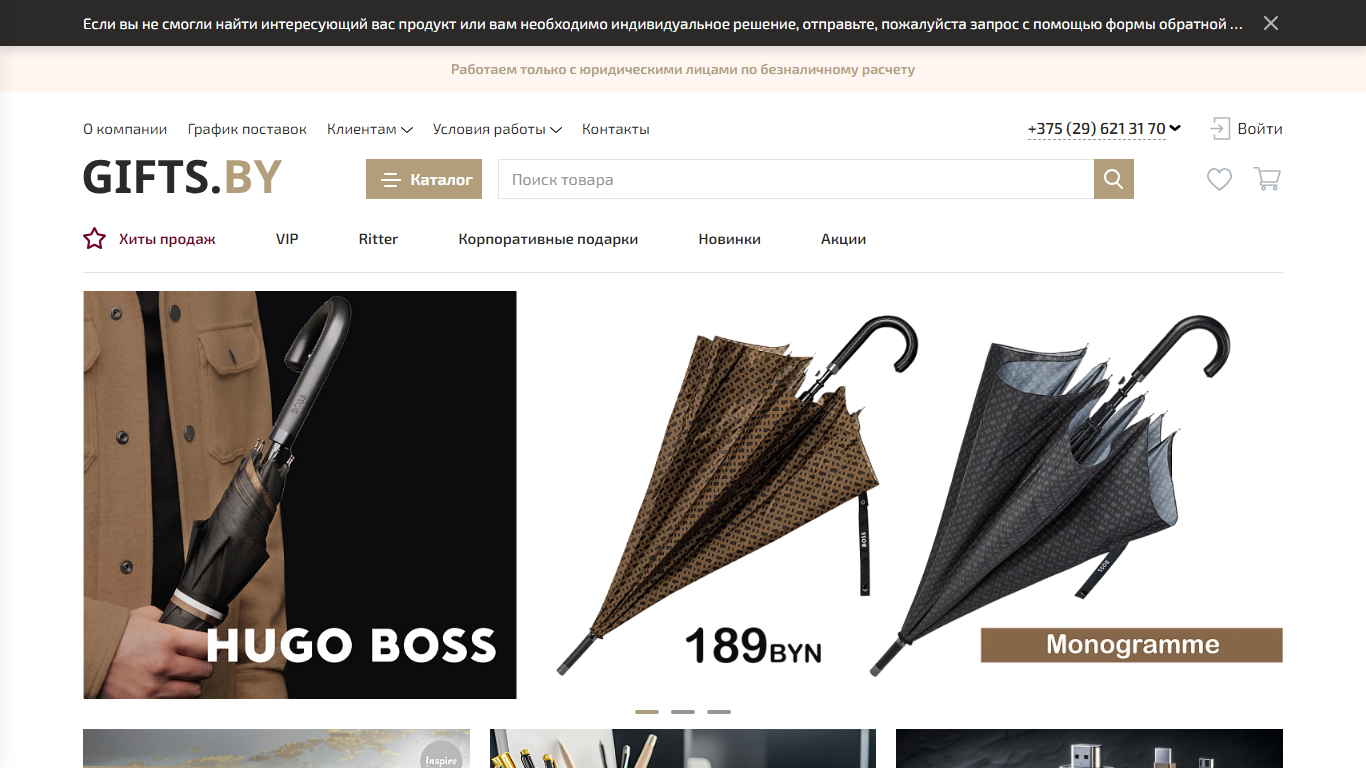Click the +375 (29) 621 31 70 phone number
The image size is (1366, 768).
click(x=1096, y=128)
